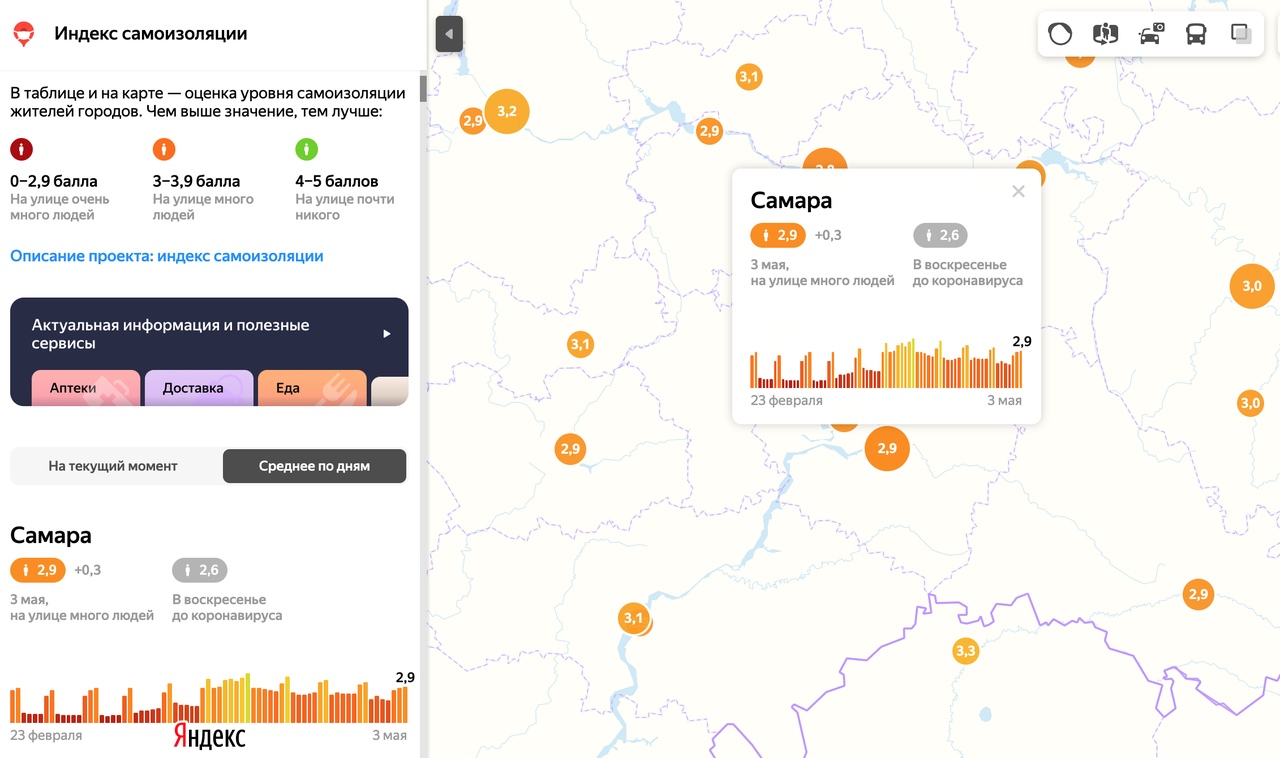This screenshot has width=1280, height=758.
Task: Click the '4–5 баллов' legend label
Action: pos(337,182)
